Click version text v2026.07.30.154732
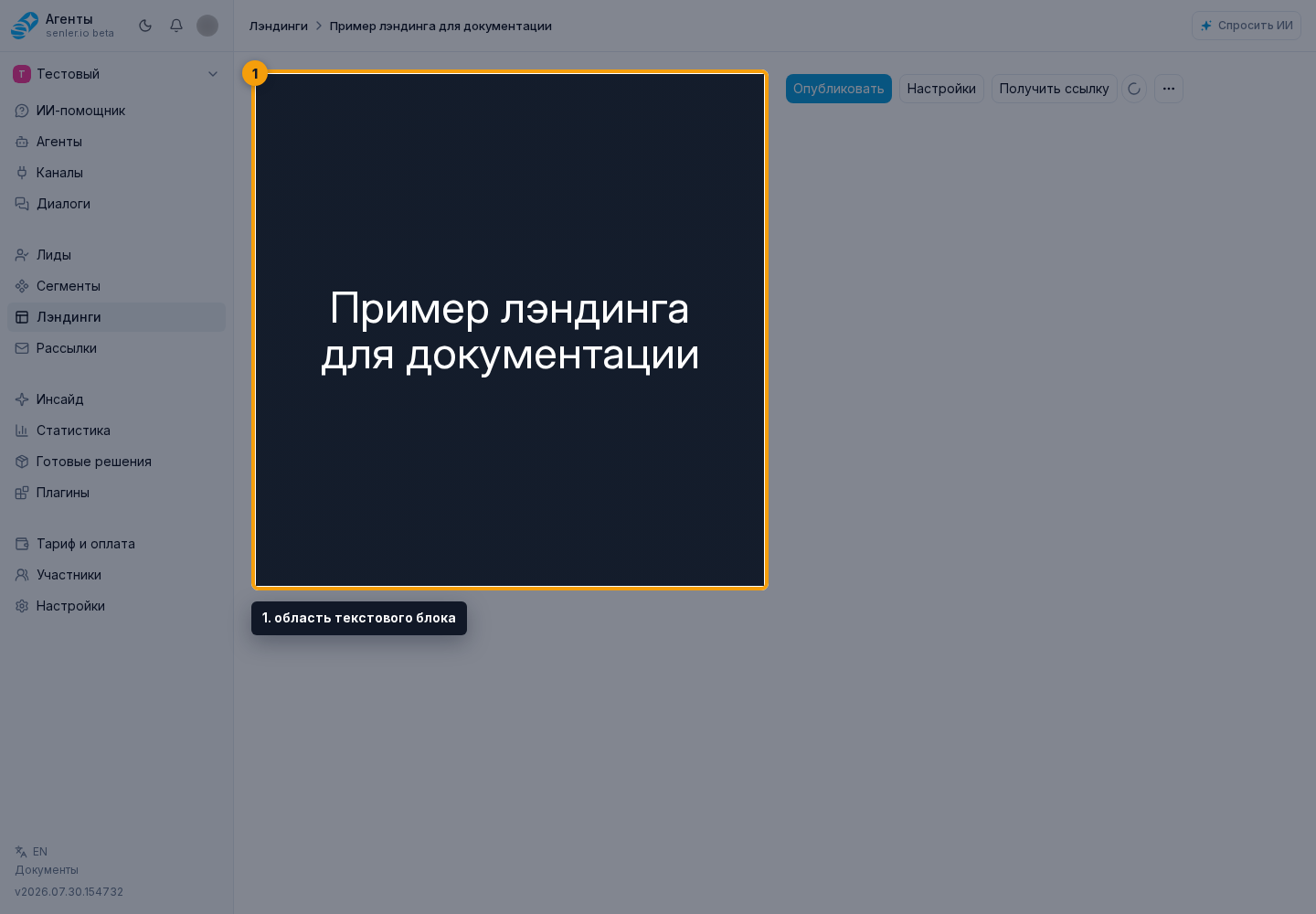 (x=69, y=892)
